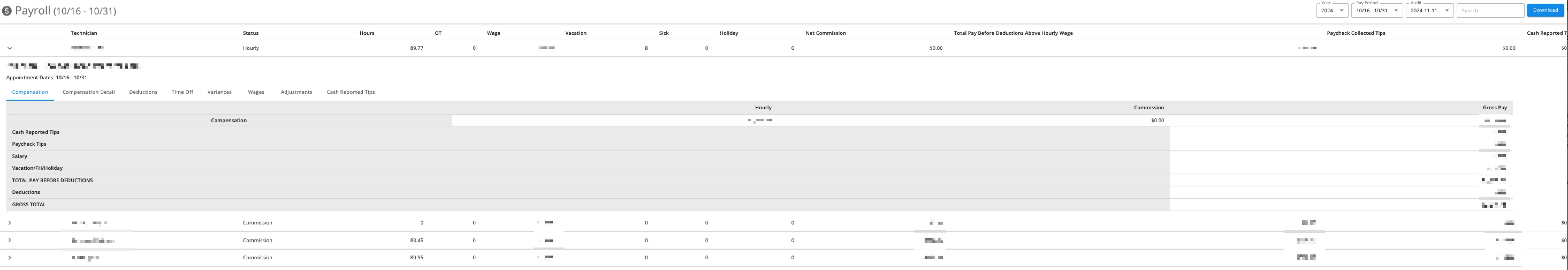Click the Sick column header

click(664, 33)
